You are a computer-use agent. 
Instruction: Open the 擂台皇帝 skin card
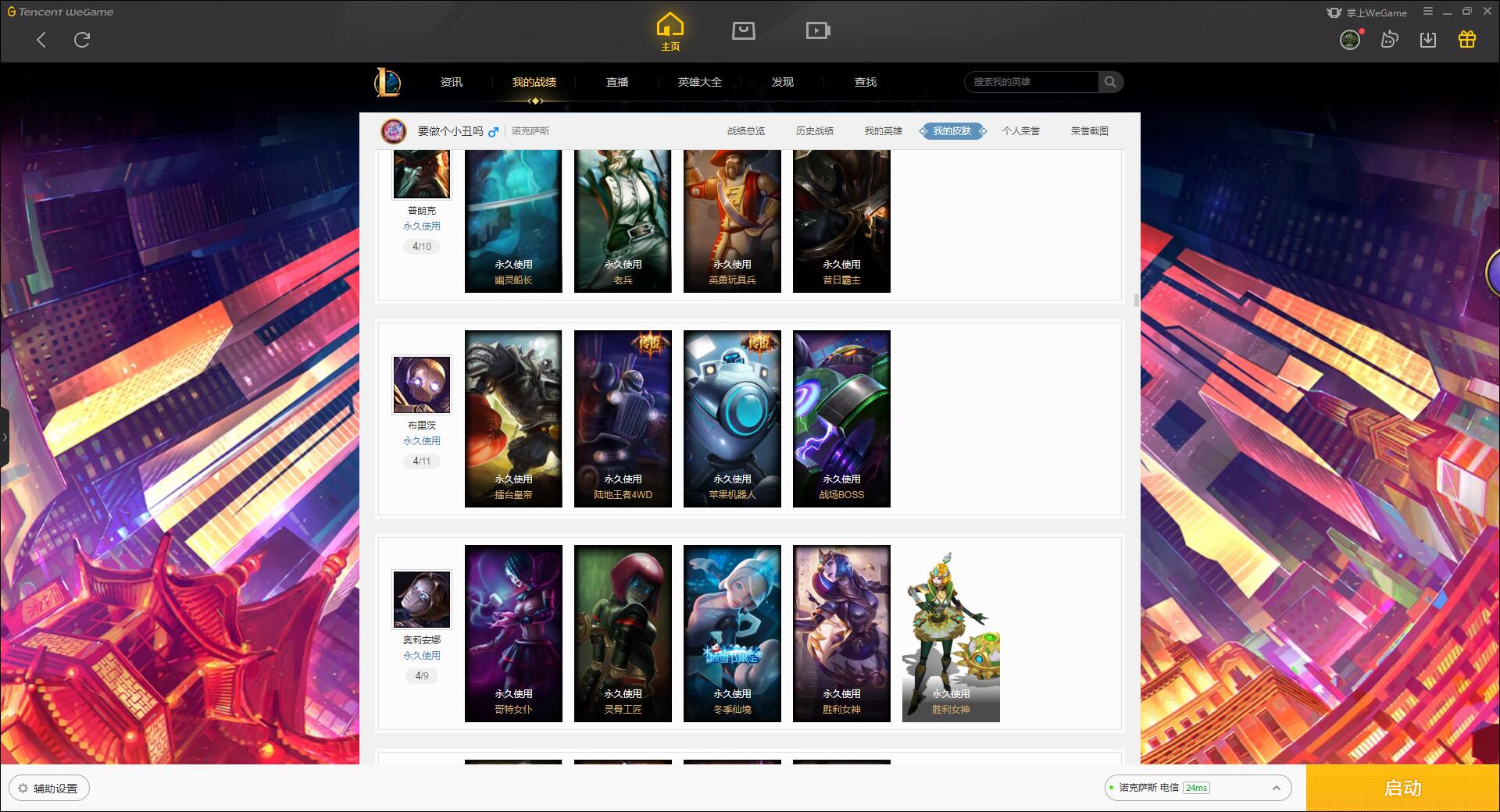coord(513,418)
